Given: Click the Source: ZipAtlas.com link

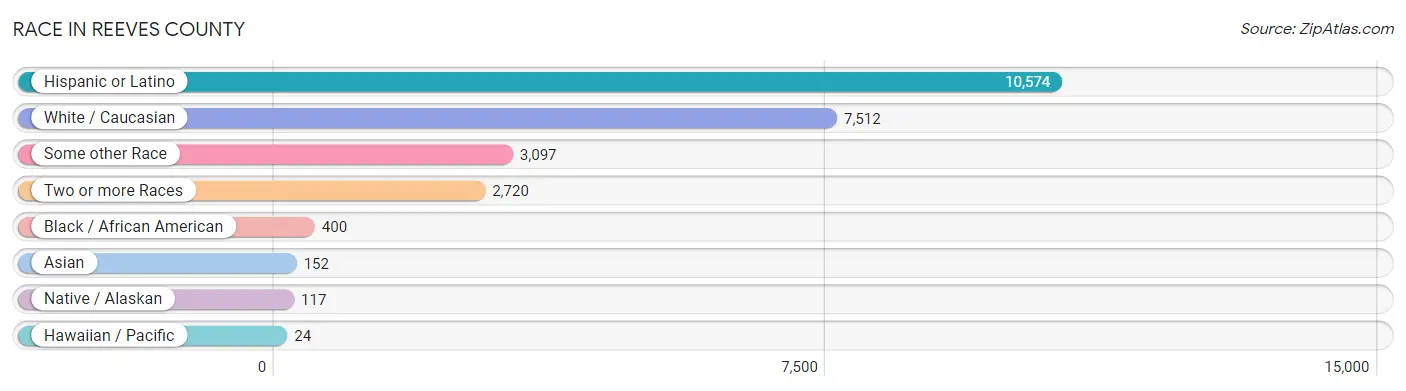Looking at the screenshot, I should click(x=1317, y=29).
